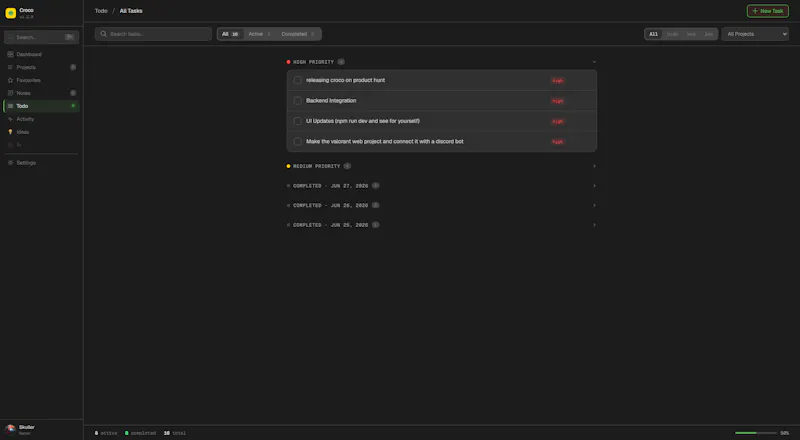Click the Notes count badge in sidebar
This screenshot has width=800, height=440.
click(x=73, y=93)
